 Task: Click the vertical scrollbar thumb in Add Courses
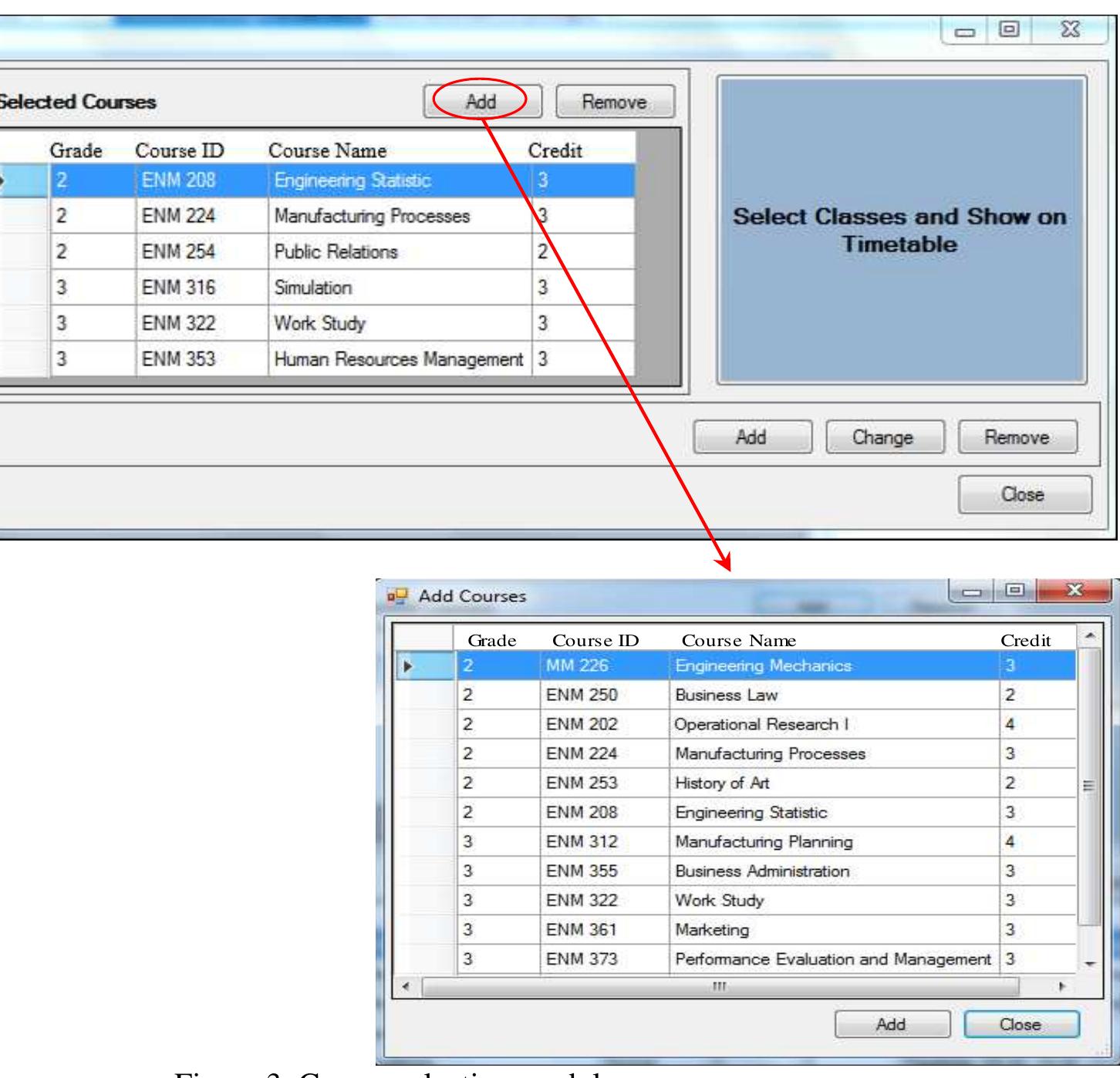tap(1089, 787)
